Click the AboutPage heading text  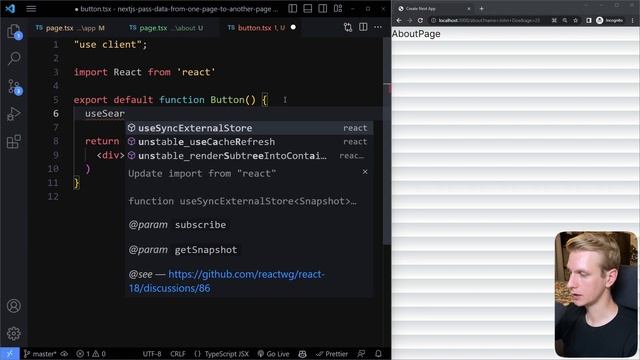(x=416, y=34)
